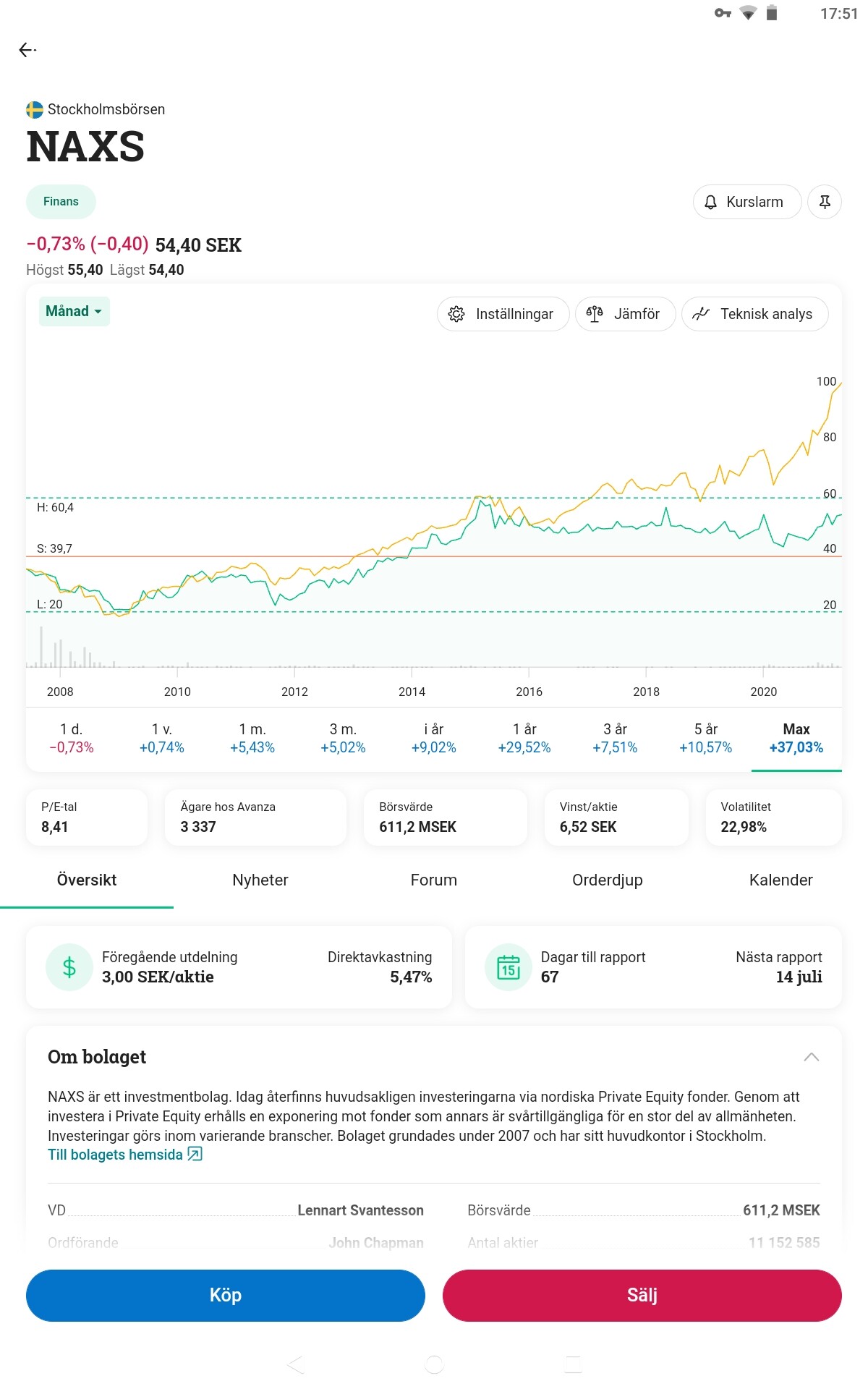868x1389 pixels.
Task: Tap the back arrow icon
Action: (x=27, y=50)
